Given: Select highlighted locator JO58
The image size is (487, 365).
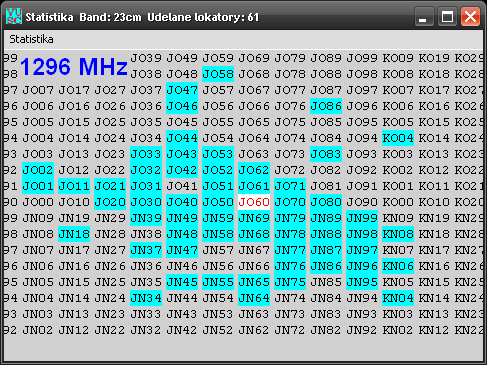Looking at the screenshot, I should pyautogui.click(x=218, y=74).
